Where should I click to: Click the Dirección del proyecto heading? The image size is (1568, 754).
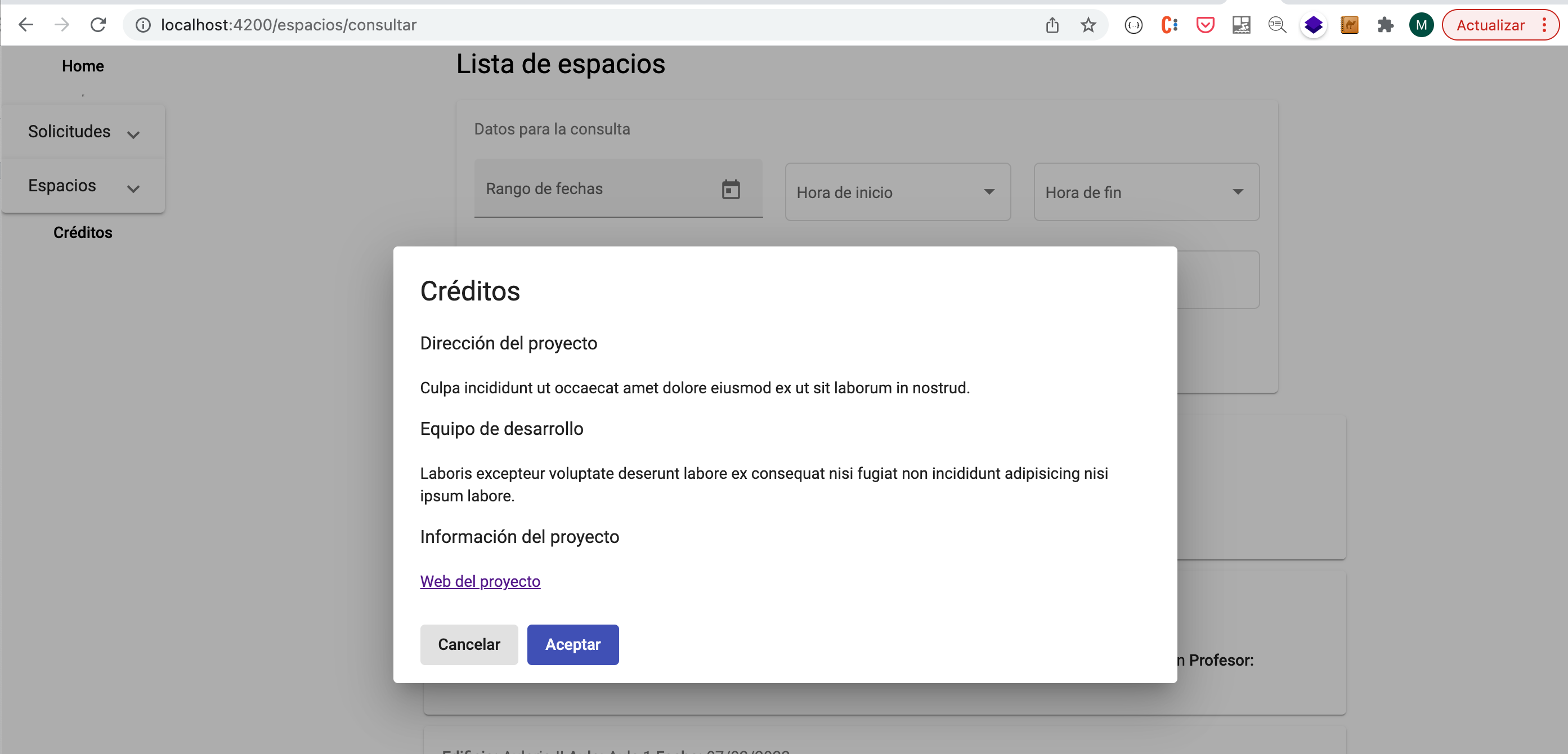pos(508,343)
